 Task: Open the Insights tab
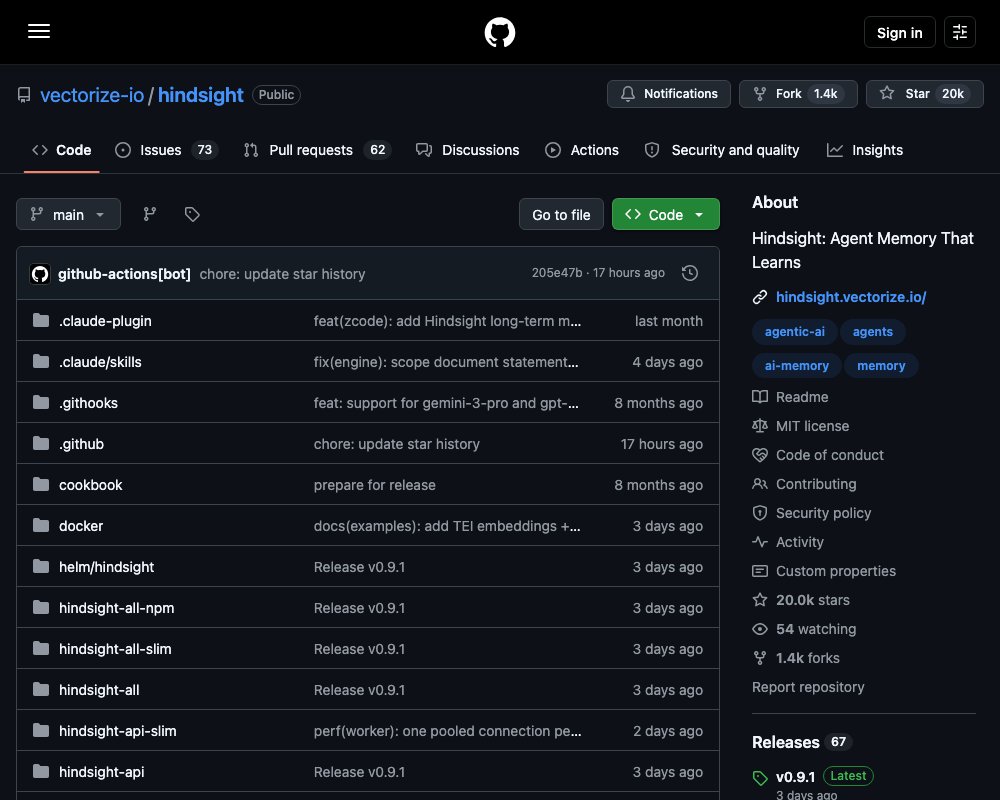865,150
